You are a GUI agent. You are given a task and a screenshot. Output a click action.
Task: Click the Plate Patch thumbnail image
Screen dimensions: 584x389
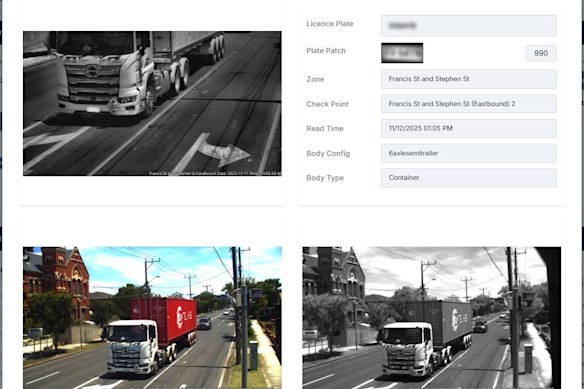(x=402, y=53)
